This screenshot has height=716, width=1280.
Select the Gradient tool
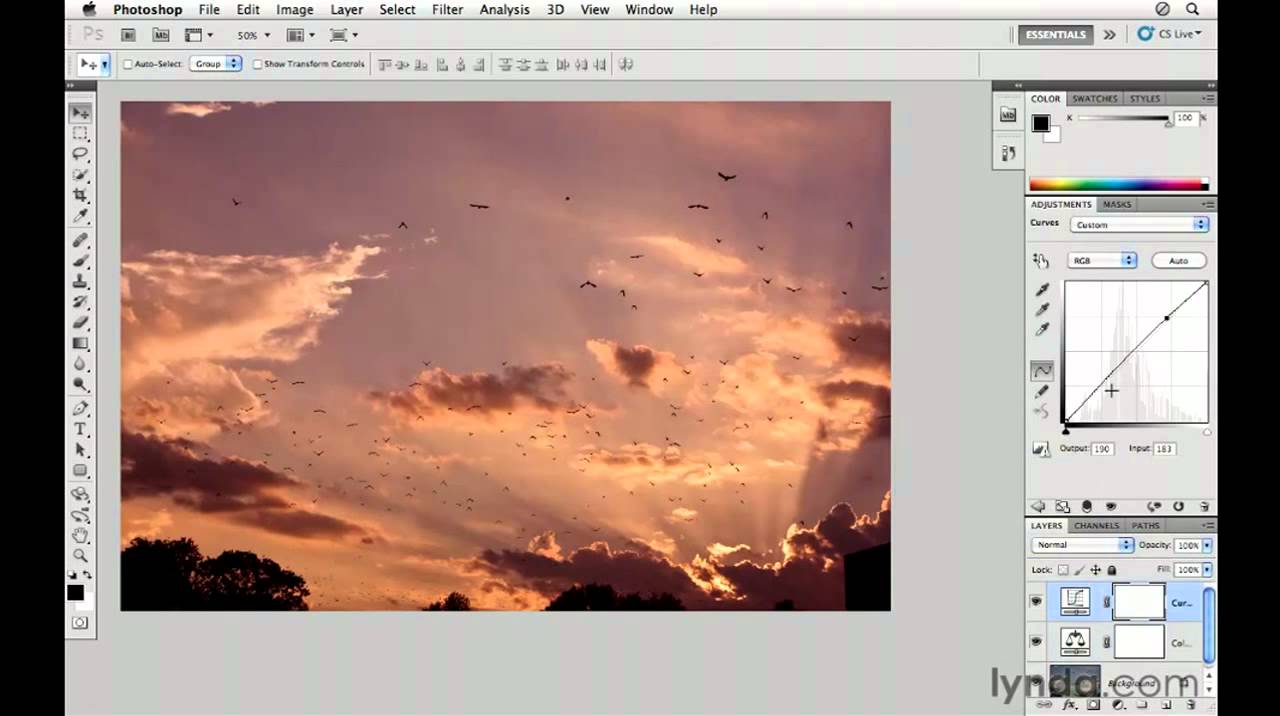coord(80,343)
